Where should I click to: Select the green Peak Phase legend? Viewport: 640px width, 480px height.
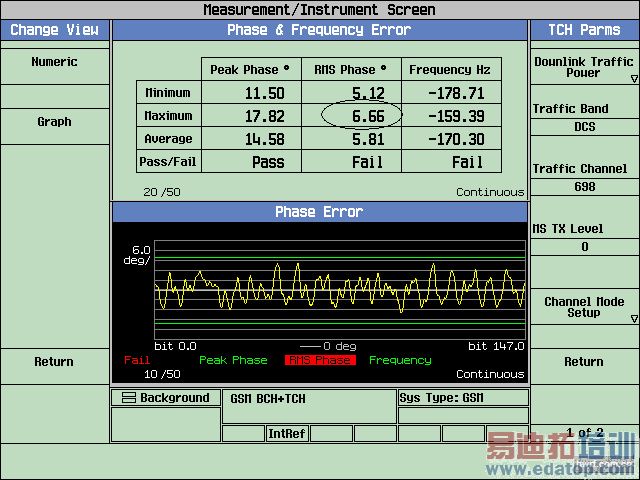tap(233, 360)
